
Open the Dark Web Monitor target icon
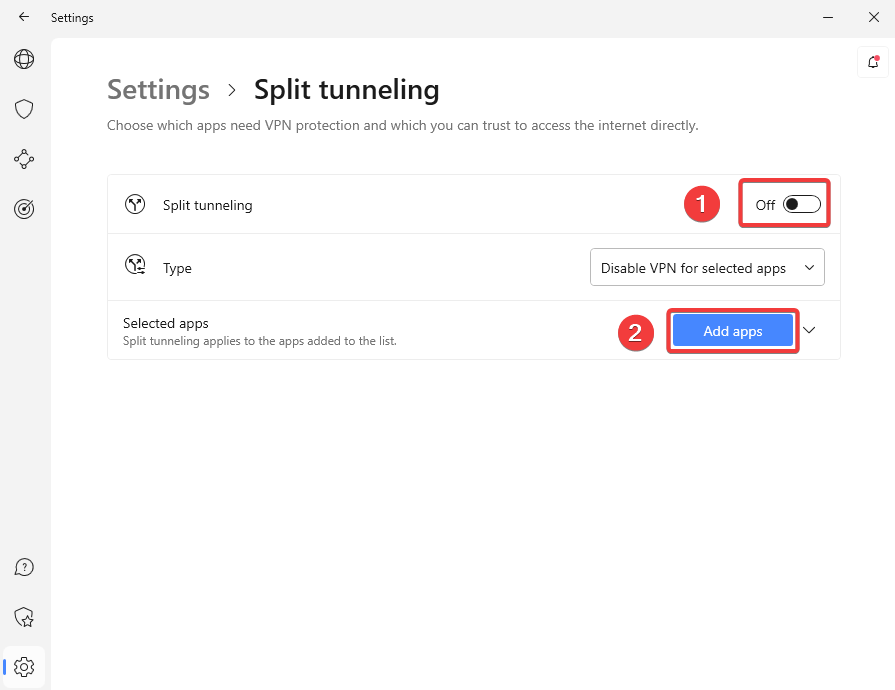coord(23,208)
